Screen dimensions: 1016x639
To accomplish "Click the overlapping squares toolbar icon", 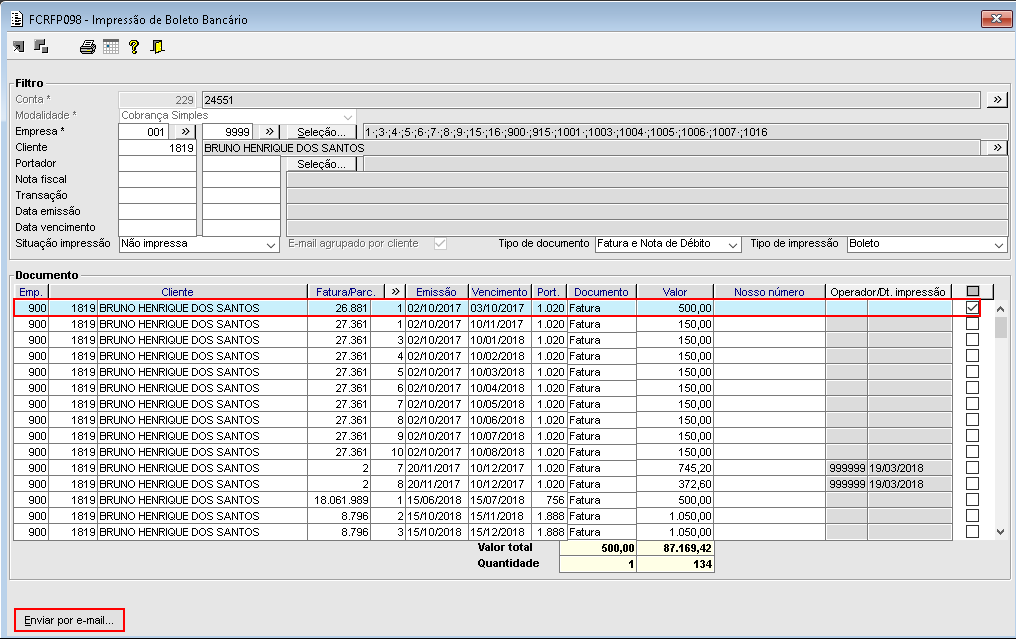I will [41, 47].
